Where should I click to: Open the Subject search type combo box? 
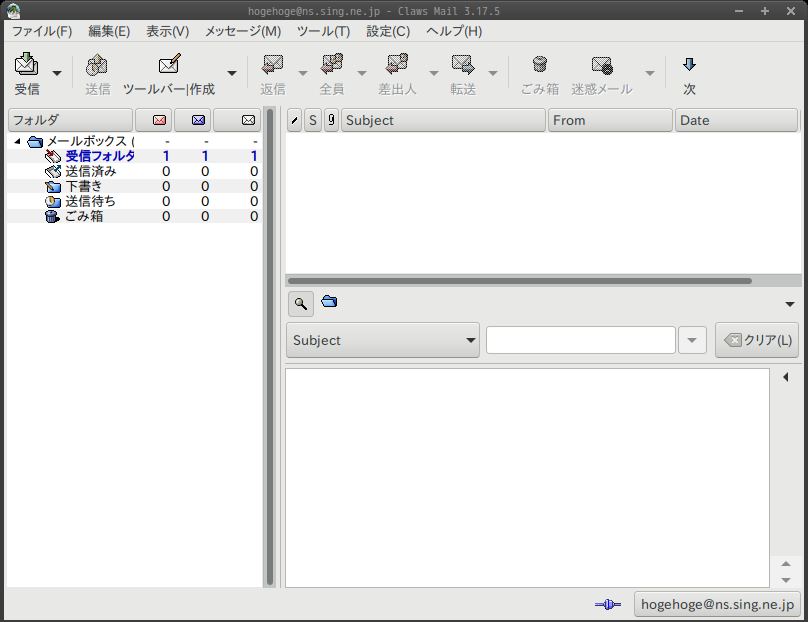pos(383,340)
